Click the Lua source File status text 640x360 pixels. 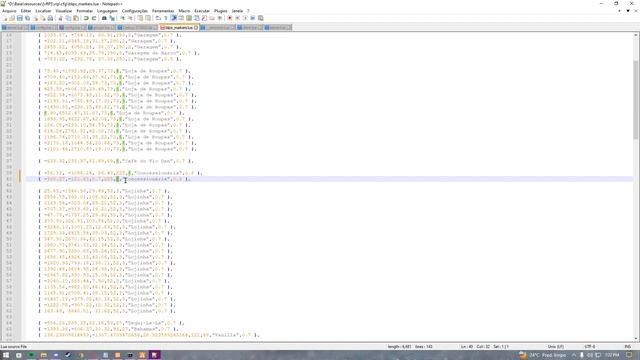14,347
